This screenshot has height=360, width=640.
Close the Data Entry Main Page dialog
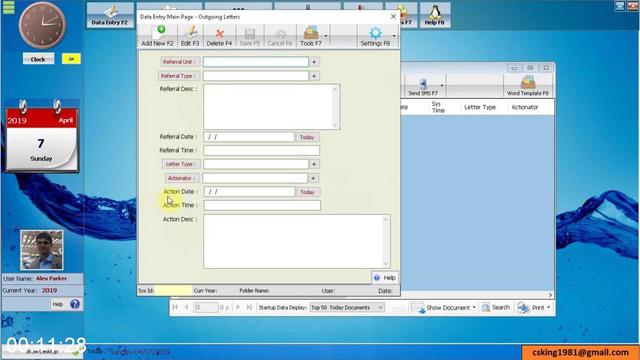pyautogui.click(x=393, y=17)
